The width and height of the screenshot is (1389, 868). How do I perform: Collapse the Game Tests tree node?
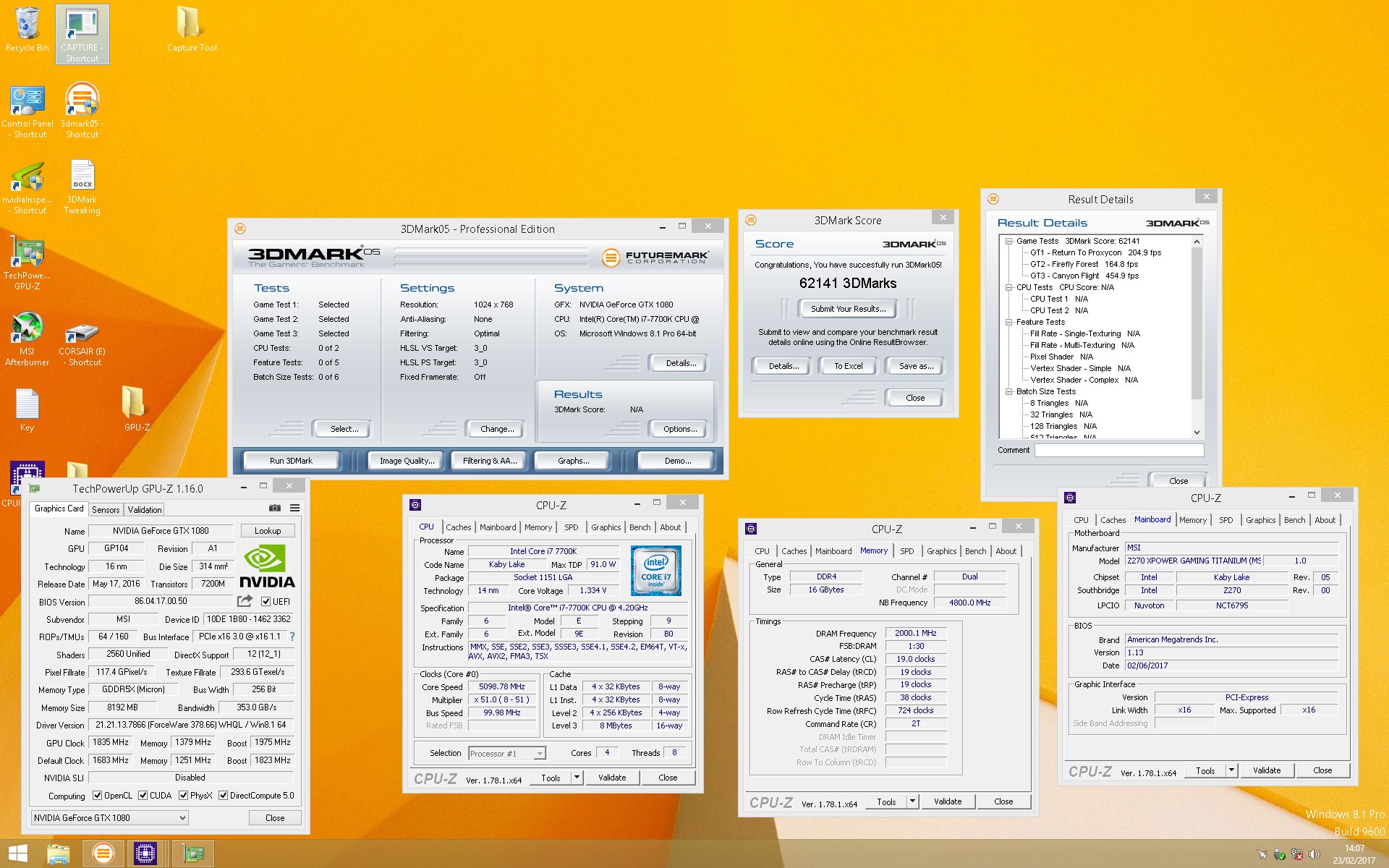(1008, 241)
